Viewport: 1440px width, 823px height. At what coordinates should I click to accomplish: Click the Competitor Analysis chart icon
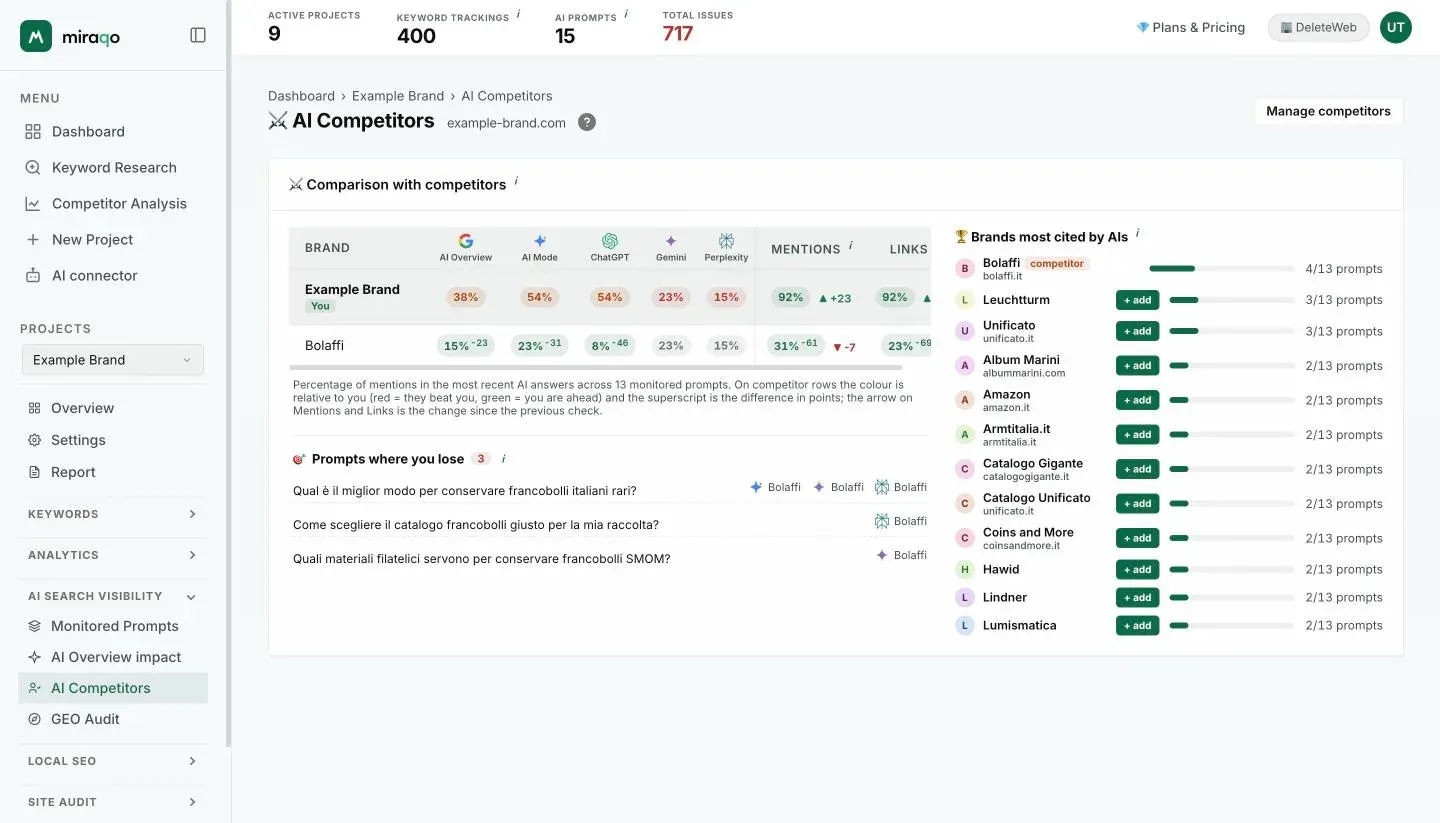point(33,203)
